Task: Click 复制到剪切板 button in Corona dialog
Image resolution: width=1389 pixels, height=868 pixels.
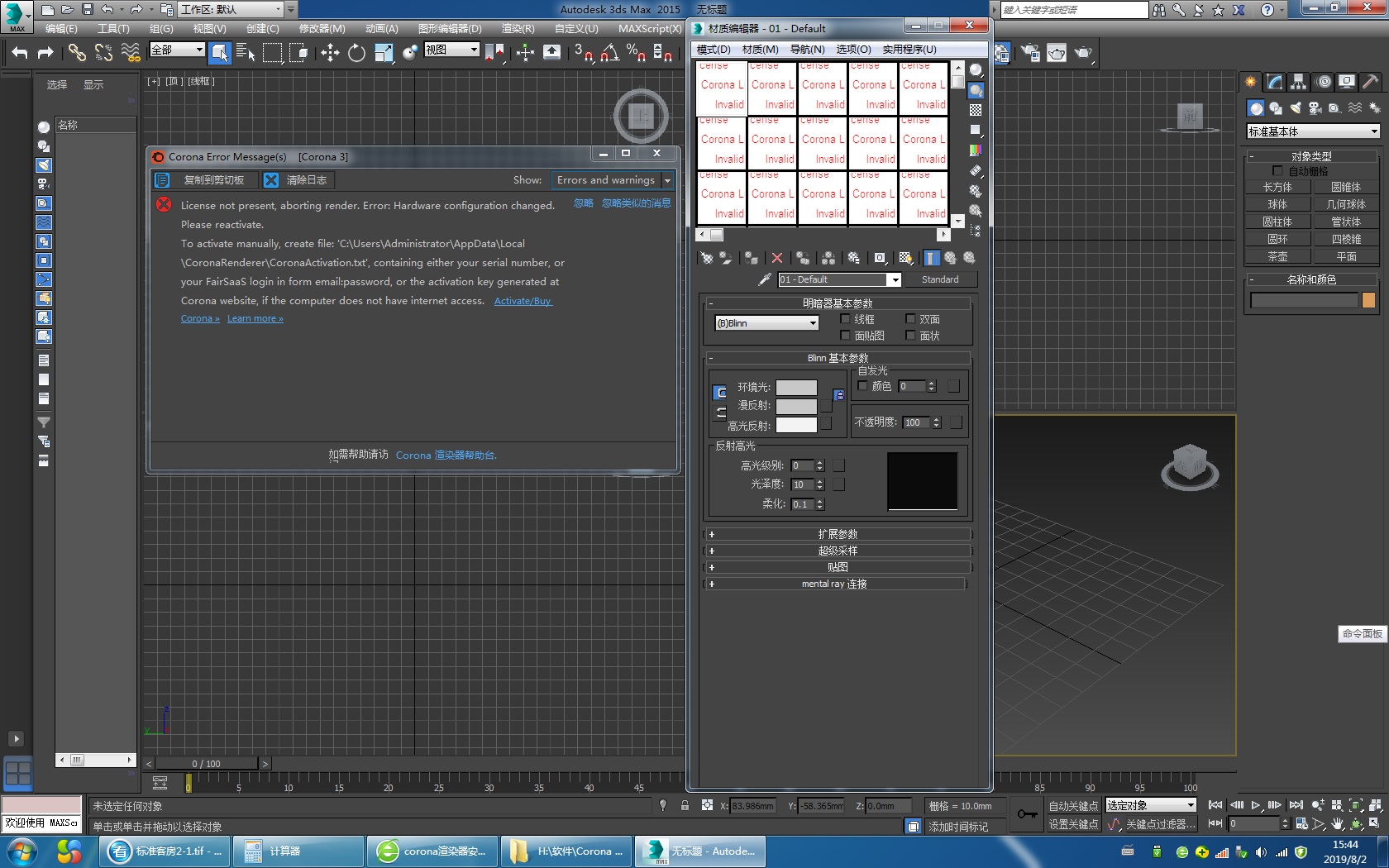Action: (203, 180)
